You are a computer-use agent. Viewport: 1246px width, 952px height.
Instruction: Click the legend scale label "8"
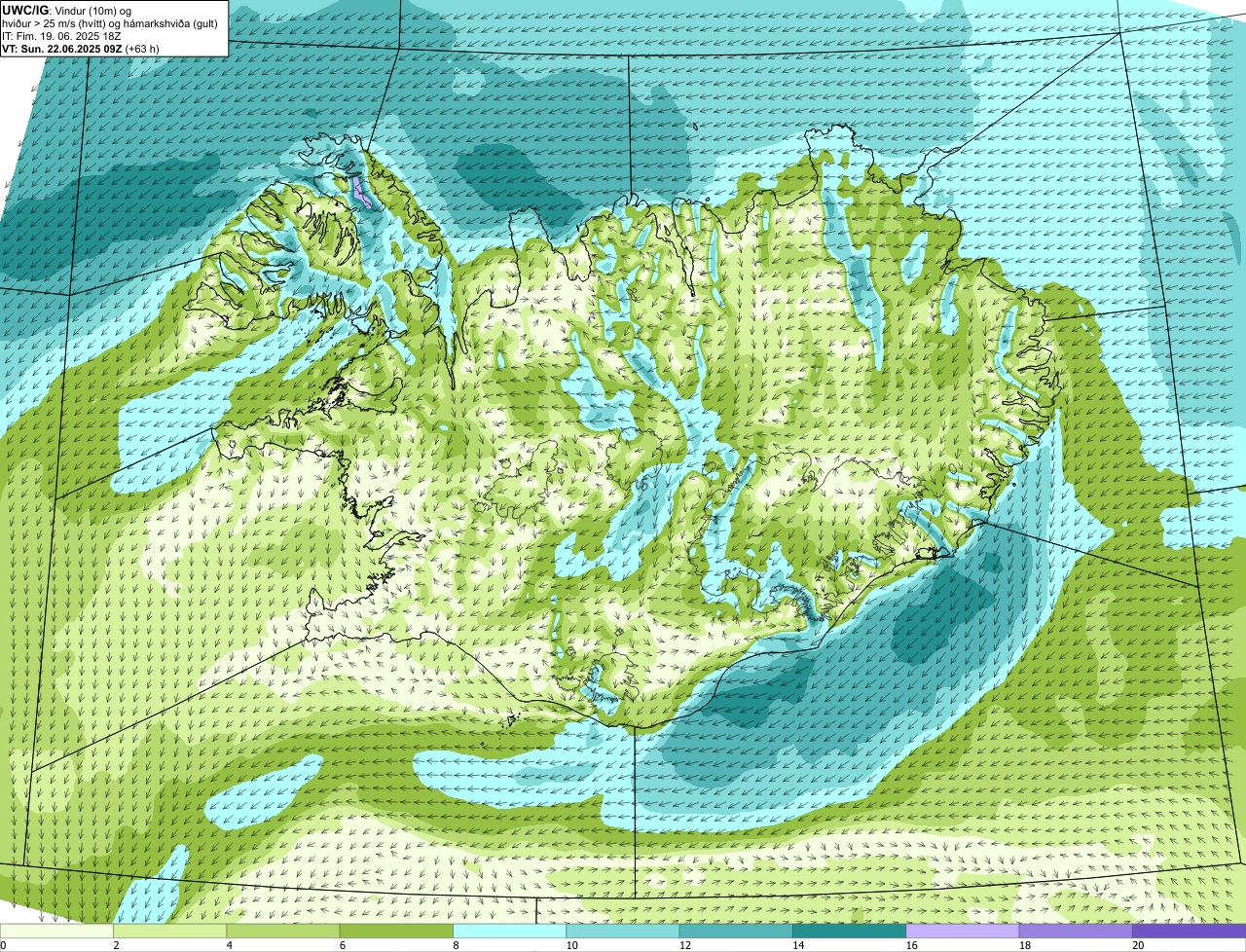pyautogui.click(x=456, y=945)
